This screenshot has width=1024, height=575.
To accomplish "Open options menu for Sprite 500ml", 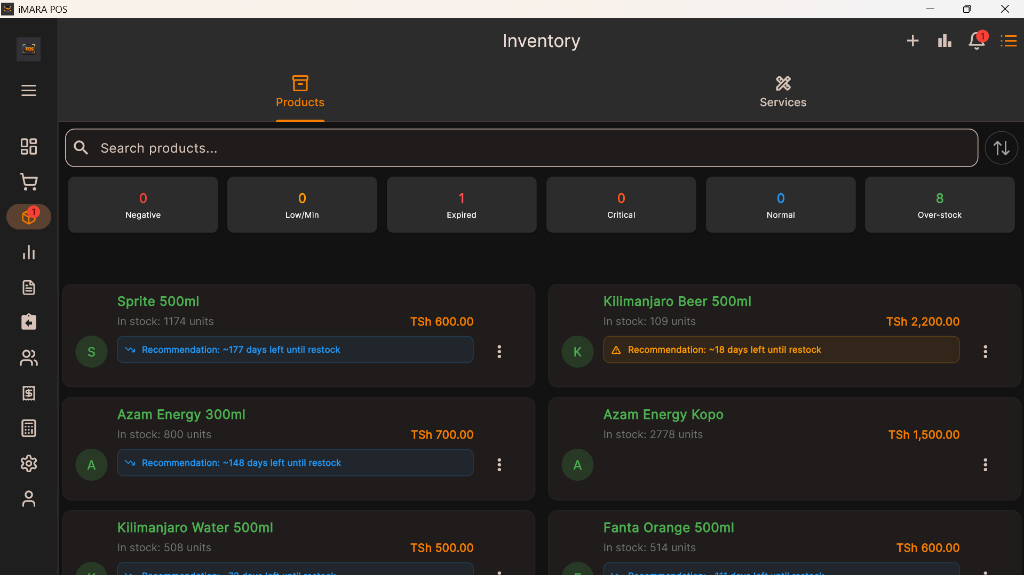I will 499,352.
